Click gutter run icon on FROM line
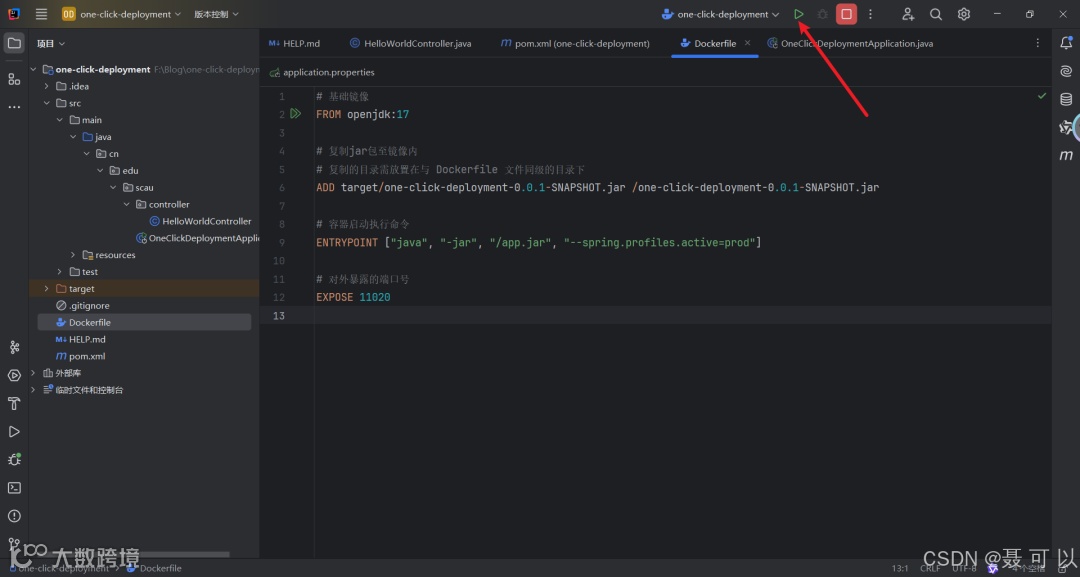This screenshot has height=577, width=1080. (295, 114)
